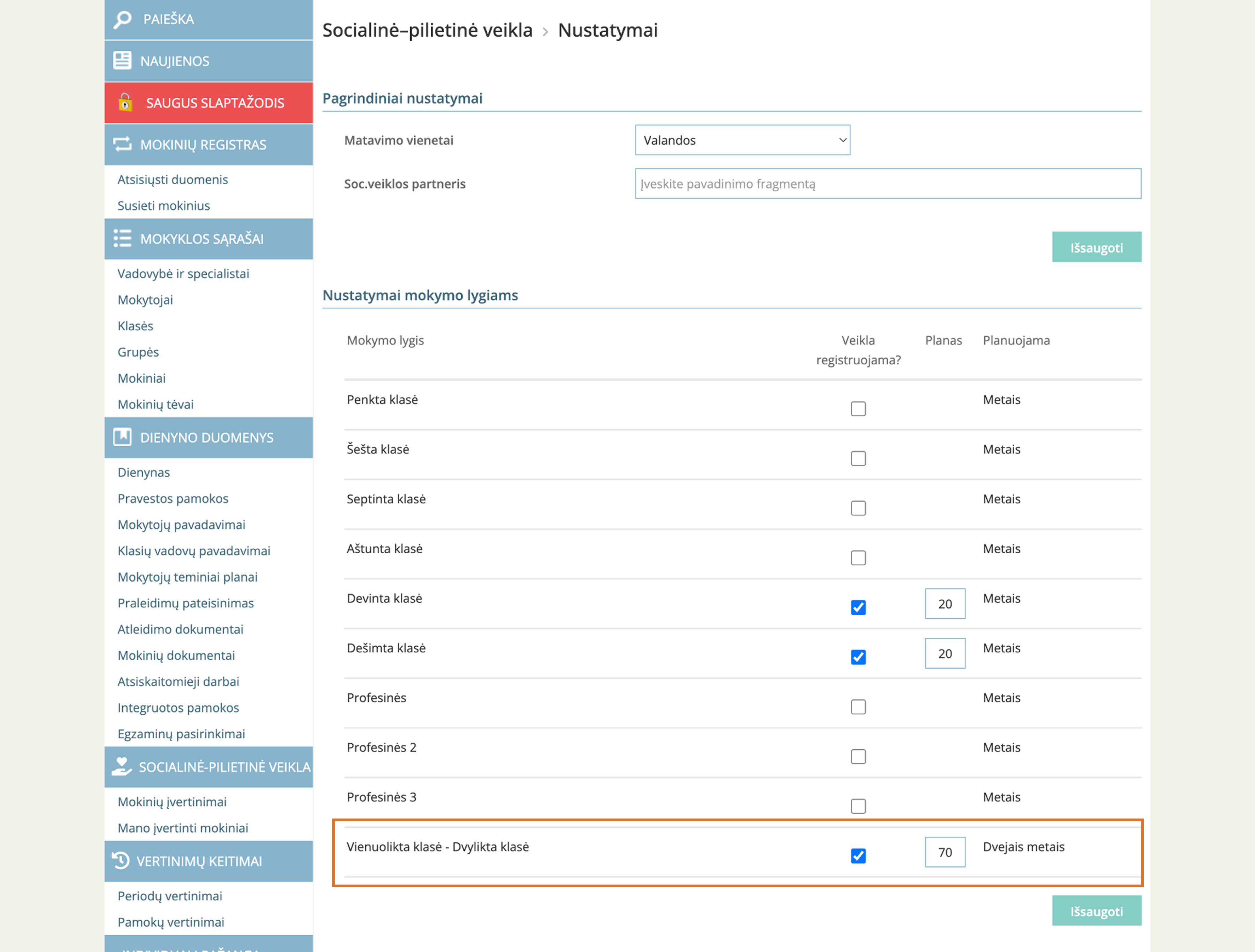This screenshot has height=952, width=1255.
Task: Click the magnifier icon beside Paieška
Action: pyautogui.click(x=123, y=19)
